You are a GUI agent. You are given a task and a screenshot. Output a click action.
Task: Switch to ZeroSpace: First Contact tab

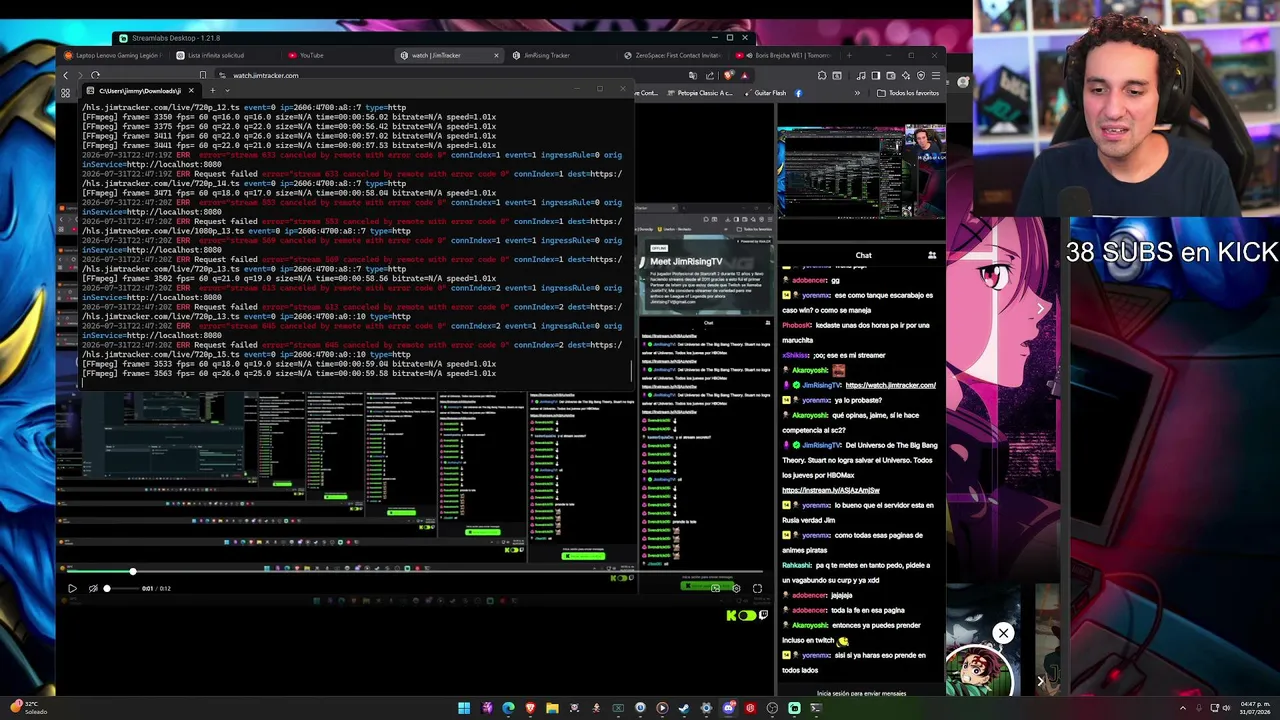pos(672,55)
